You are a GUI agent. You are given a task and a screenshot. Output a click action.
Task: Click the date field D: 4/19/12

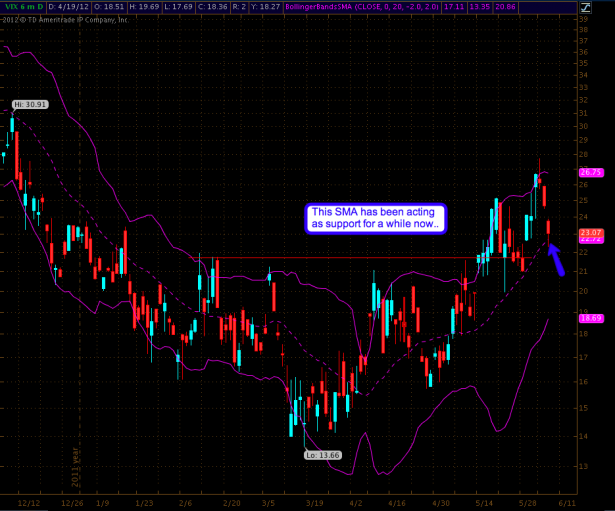tap(69, 9)
